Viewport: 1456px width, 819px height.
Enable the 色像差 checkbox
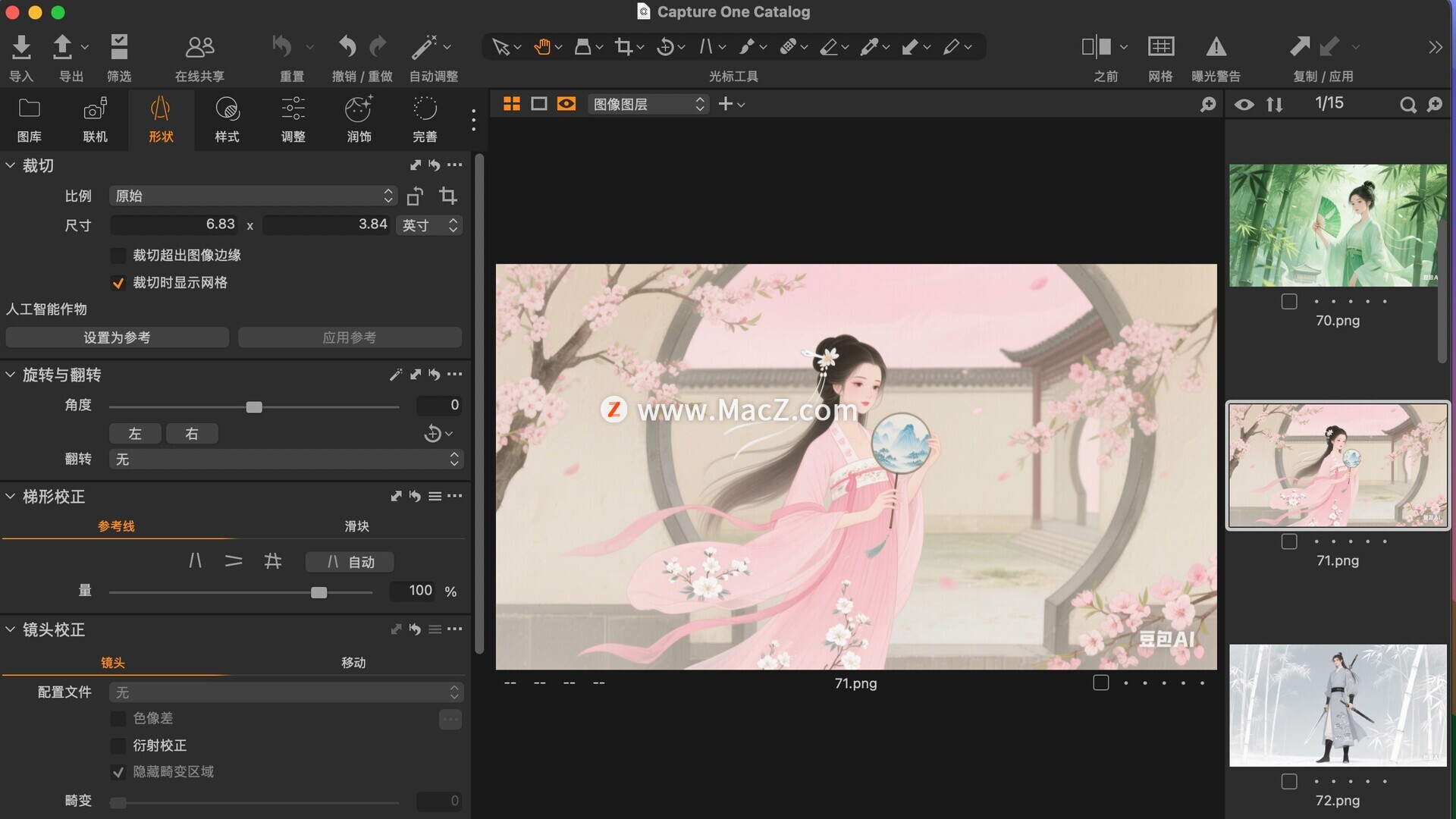point(118,718)
